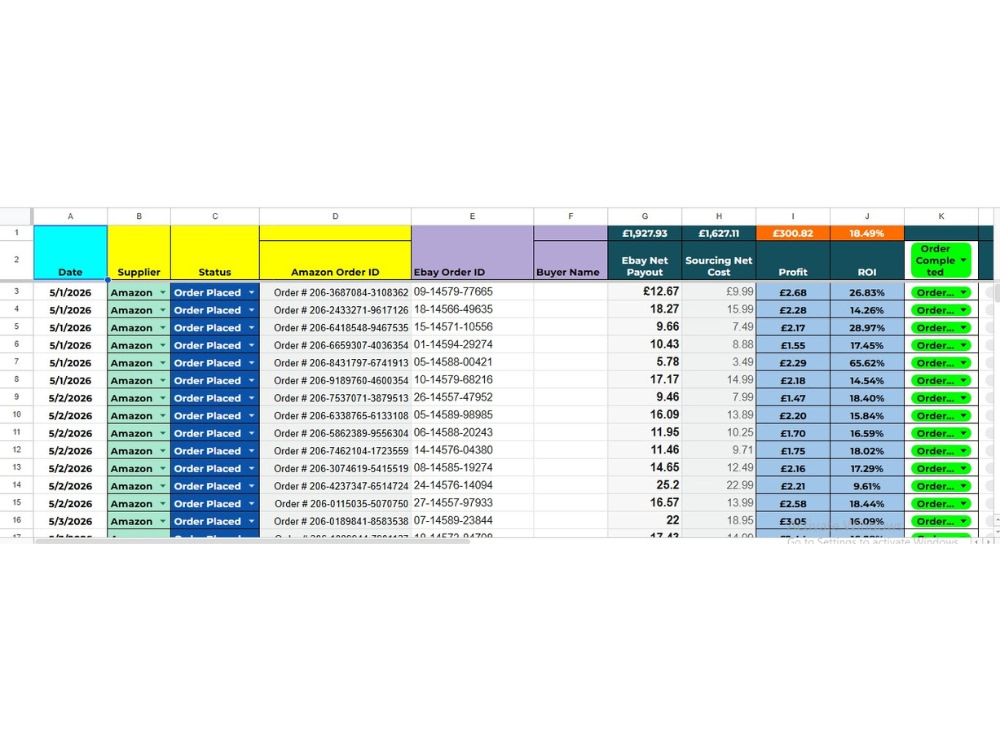1000x750 pixels.
Task: Click the Ebay Order ID header cell
Action: point(472,253)
